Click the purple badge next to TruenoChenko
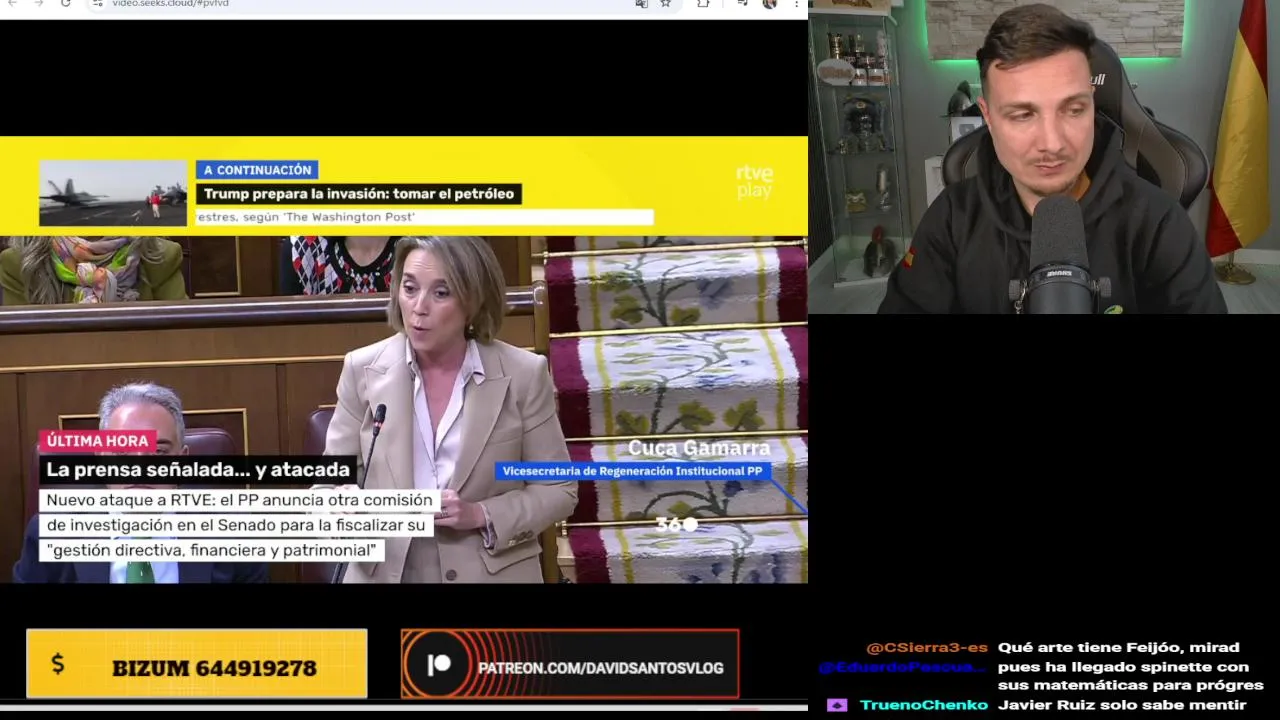 [x=837, y=705]
